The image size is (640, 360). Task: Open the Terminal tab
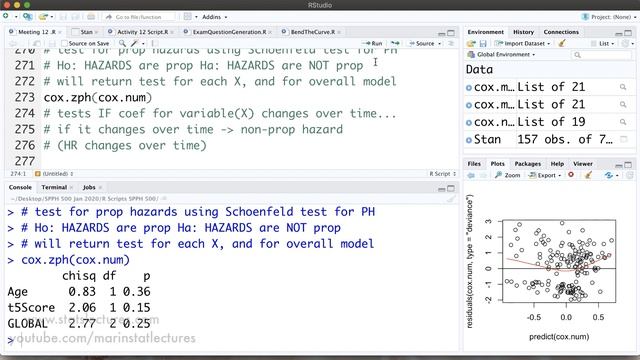[x=54, y=187]
